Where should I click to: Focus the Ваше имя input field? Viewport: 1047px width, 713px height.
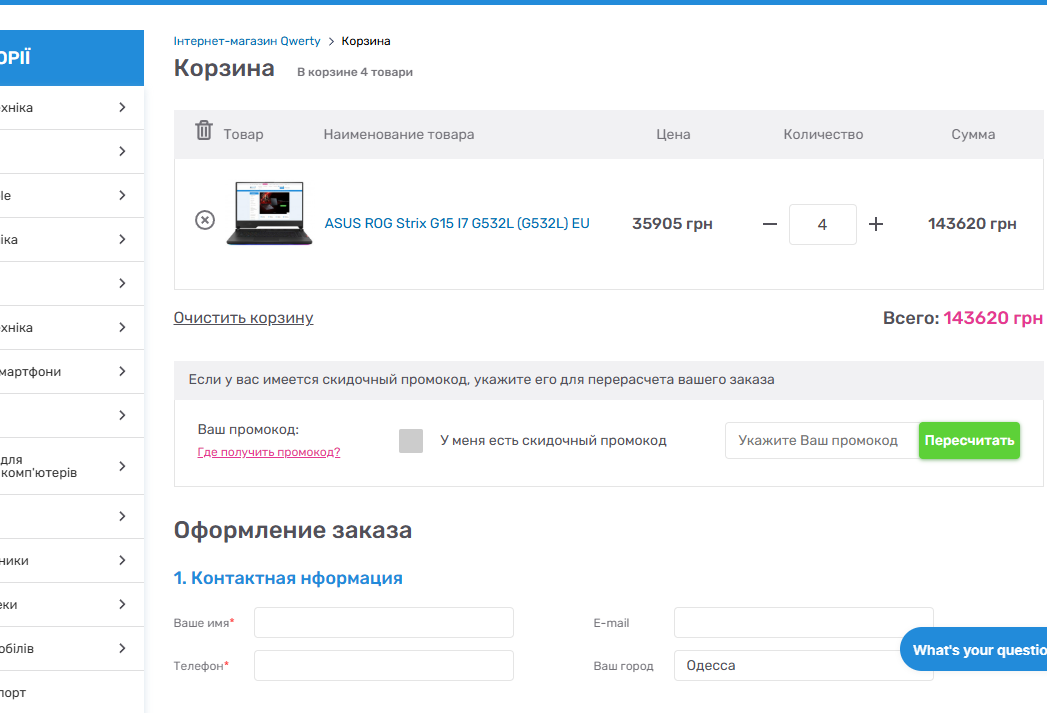click(x=383, y=622)
